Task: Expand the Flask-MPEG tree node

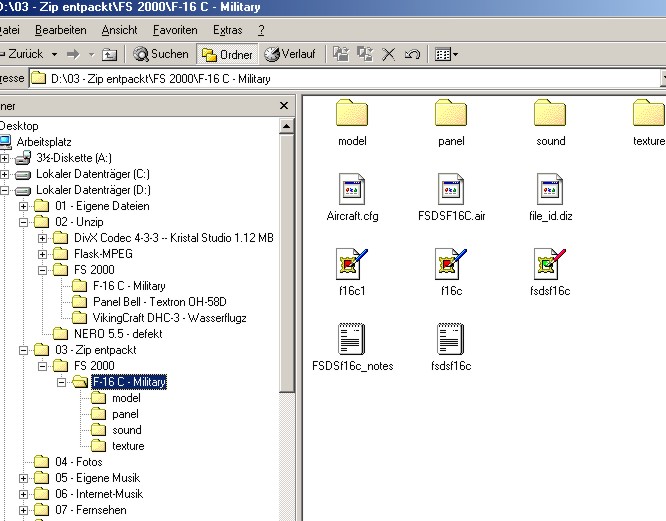Action: (x=42, y=254)
